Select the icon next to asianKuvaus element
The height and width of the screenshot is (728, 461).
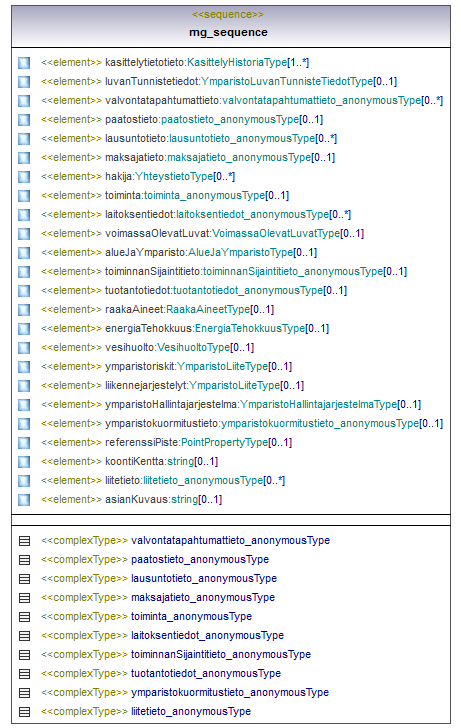point(24,500)
